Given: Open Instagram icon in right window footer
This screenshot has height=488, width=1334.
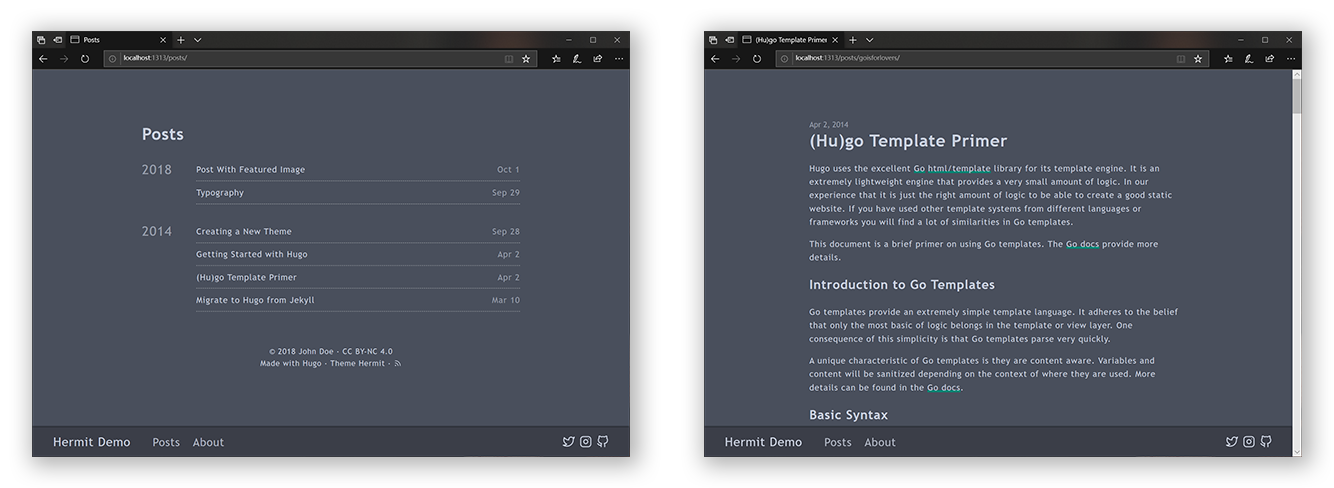Looking at the screenshot, I should (x=1248, y=442).
